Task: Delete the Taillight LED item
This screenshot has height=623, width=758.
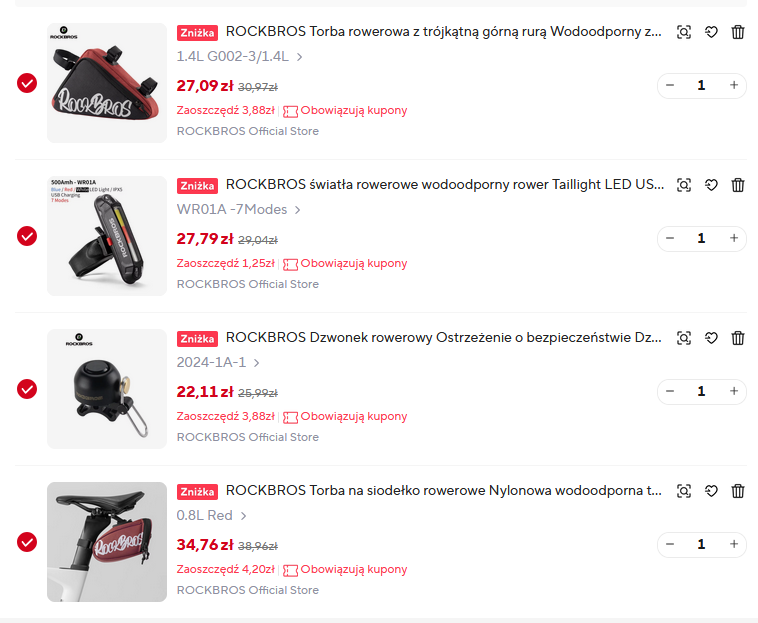Action: [738, 185]
